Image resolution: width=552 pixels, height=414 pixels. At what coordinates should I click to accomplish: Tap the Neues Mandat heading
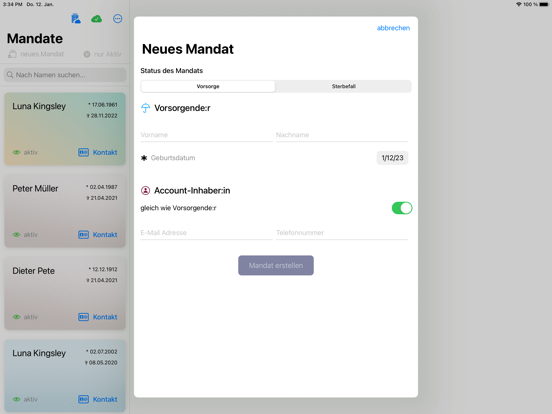point(188,49)
